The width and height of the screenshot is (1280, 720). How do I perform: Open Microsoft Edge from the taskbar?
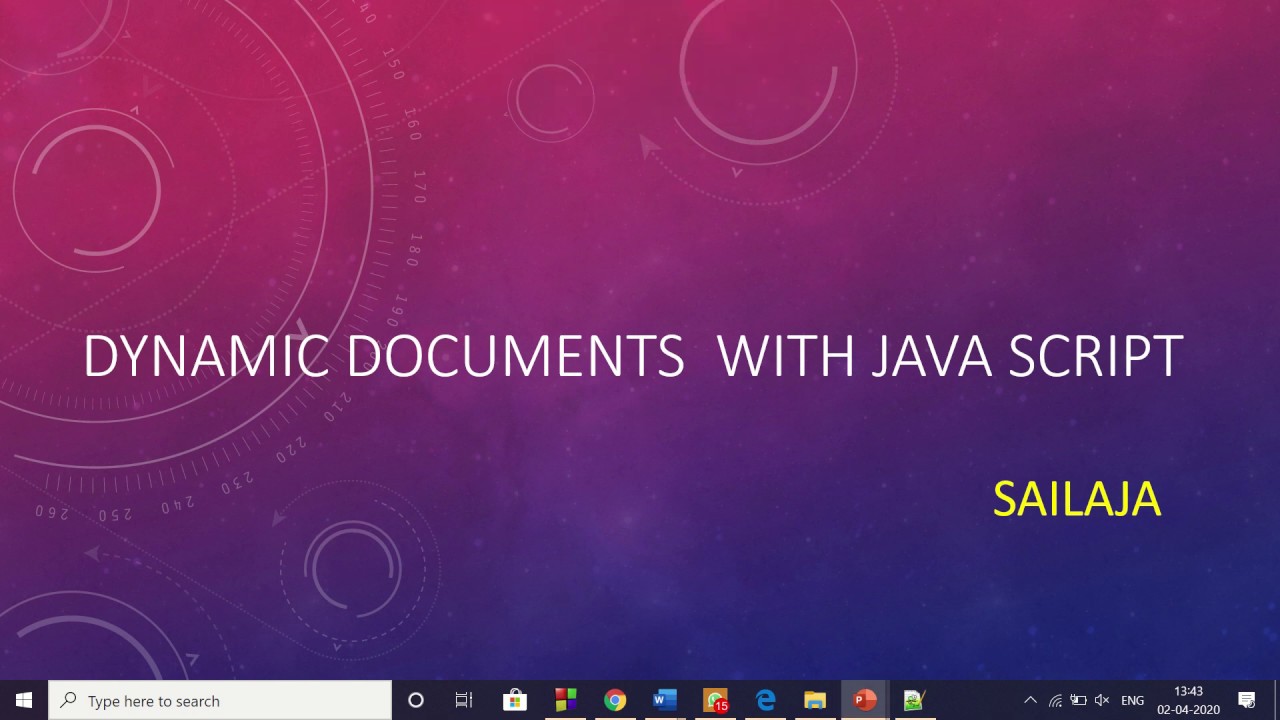click(765, 700)
